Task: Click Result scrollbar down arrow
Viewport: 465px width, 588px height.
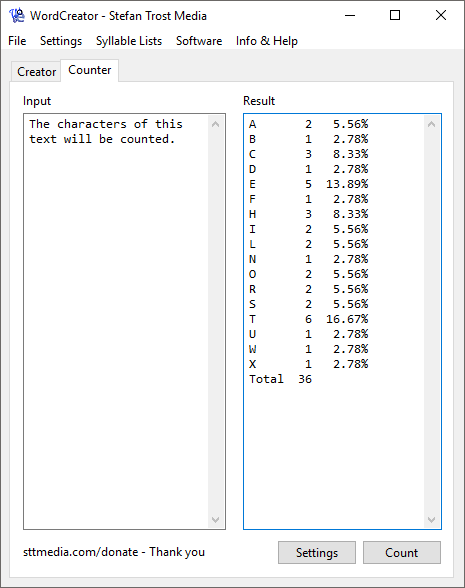Action: [432, 519]
